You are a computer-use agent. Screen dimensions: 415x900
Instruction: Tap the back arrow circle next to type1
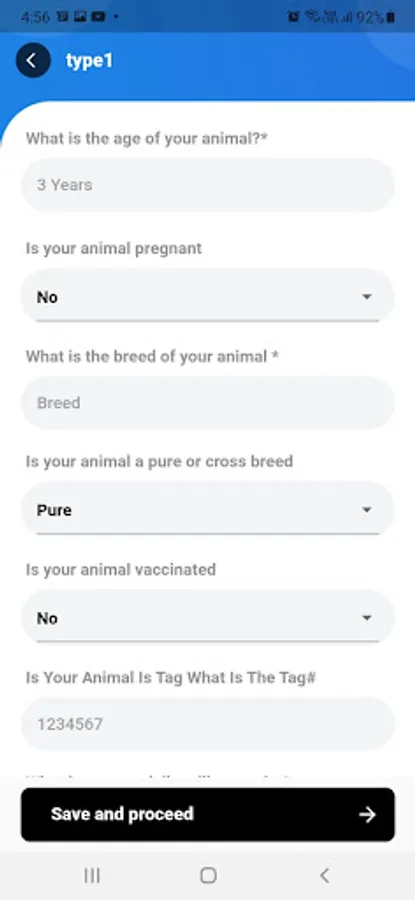33,60
